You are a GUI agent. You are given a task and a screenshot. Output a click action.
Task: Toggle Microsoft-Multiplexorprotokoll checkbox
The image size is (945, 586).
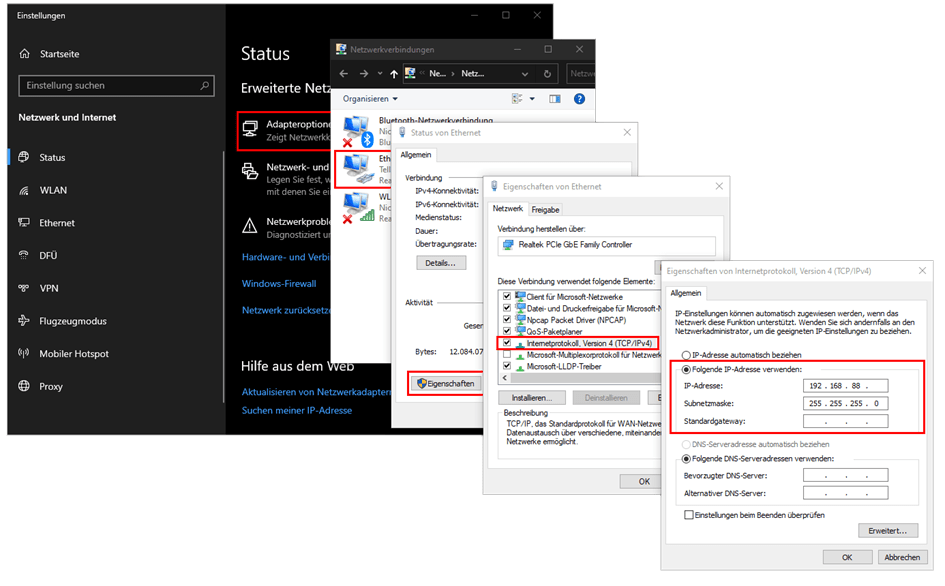pos(507,355)
